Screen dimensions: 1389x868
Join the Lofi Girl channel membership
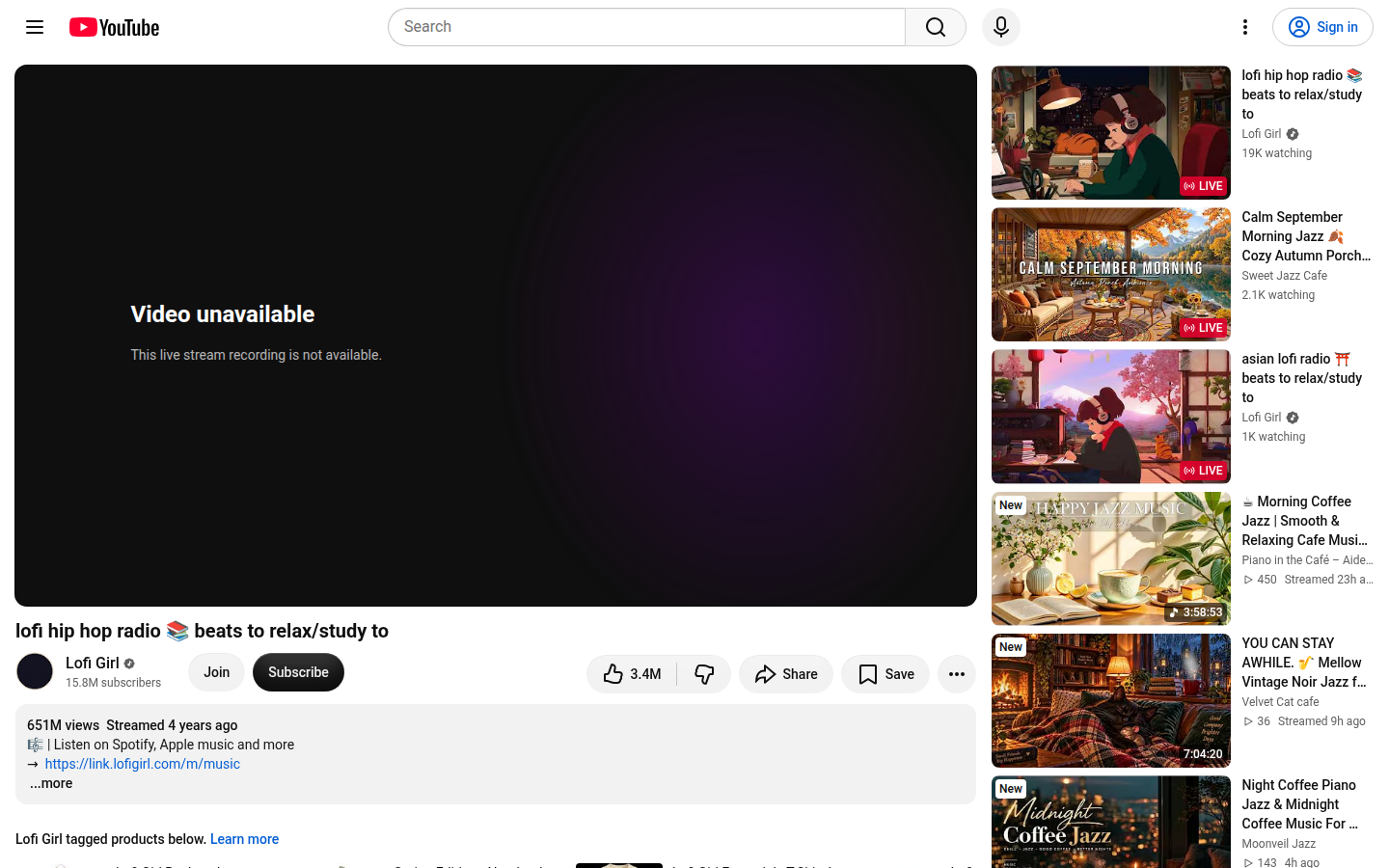pos(217,672)
